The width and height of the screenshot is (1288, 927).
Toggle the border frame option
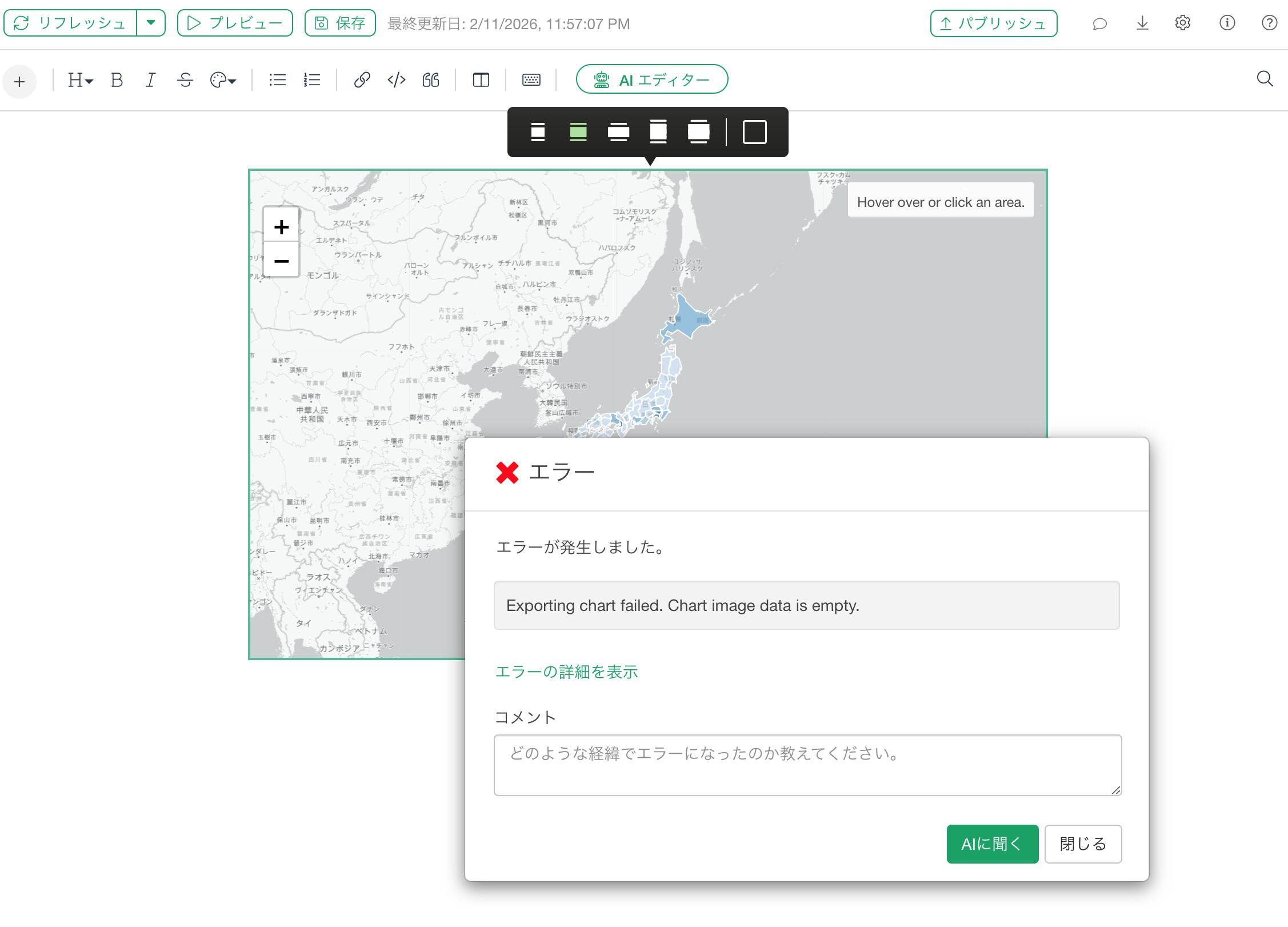[754, 132]
